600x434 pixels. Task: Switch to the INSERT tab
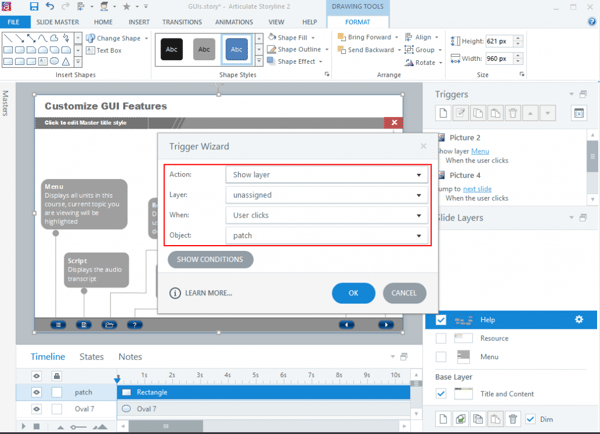pos(139,22)
